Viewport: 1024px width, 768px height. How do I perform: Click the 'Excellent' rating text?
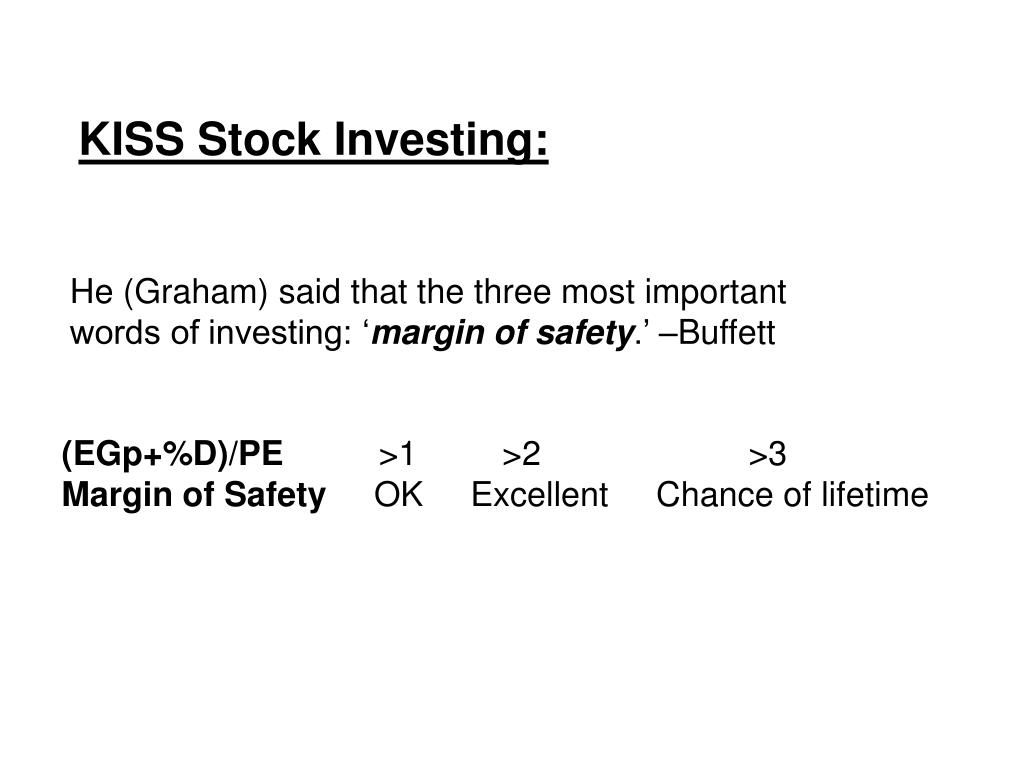coord(539,494)
